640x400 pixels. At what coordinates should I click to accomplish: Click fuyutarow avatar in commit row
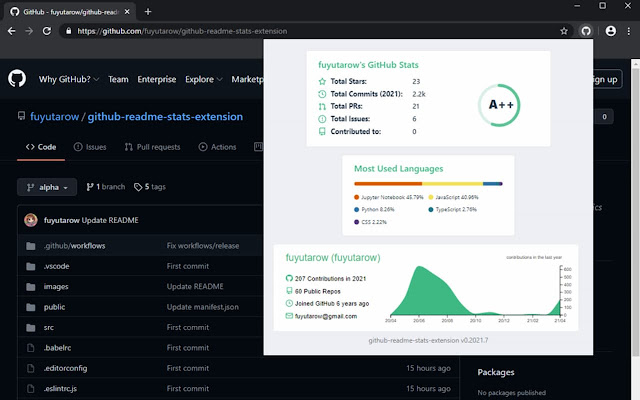tap(30, 220)
